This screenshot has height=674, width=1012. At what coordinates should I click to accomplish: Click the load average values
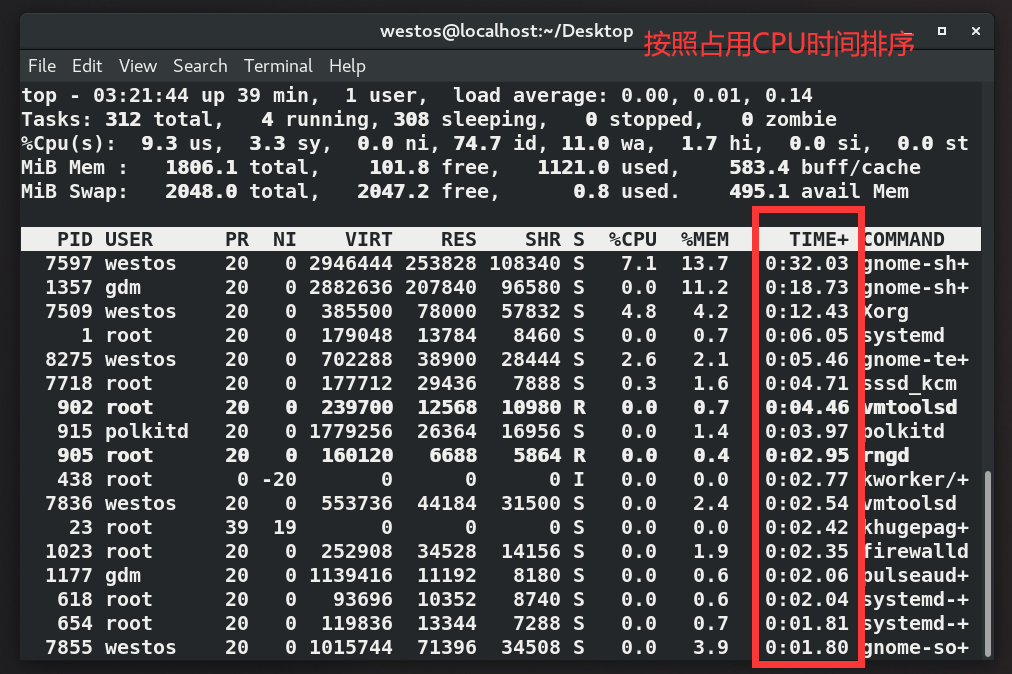tap(716, 96)
